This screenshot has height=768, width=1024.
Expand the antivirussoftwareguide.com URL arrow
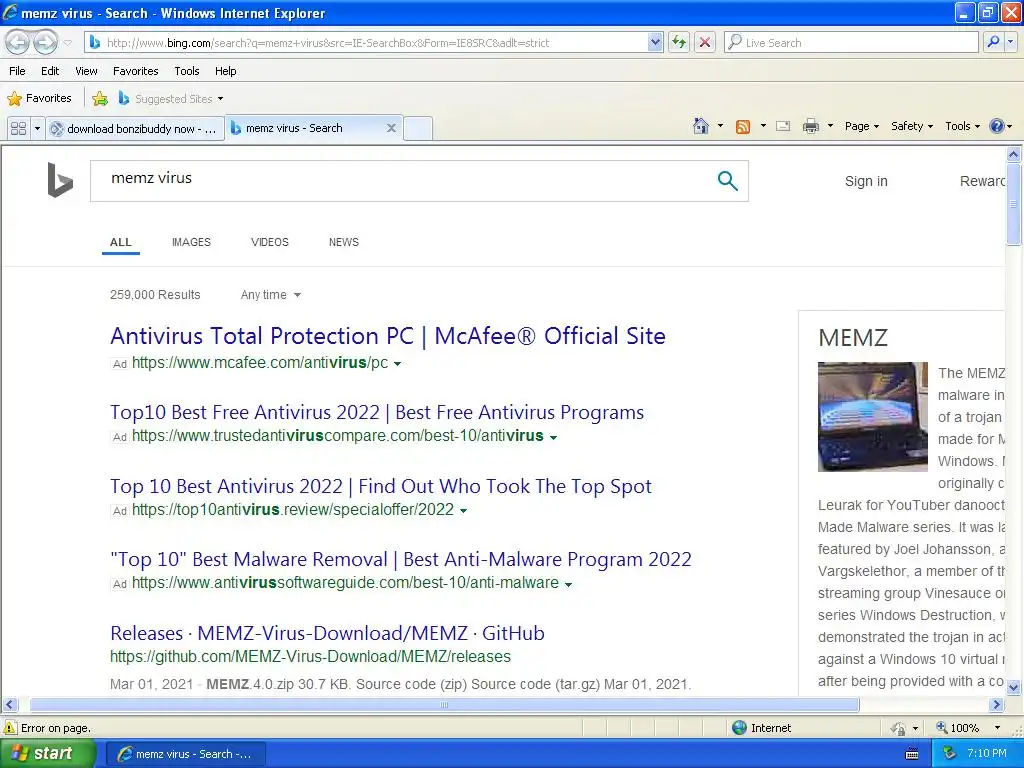[568, 584]
